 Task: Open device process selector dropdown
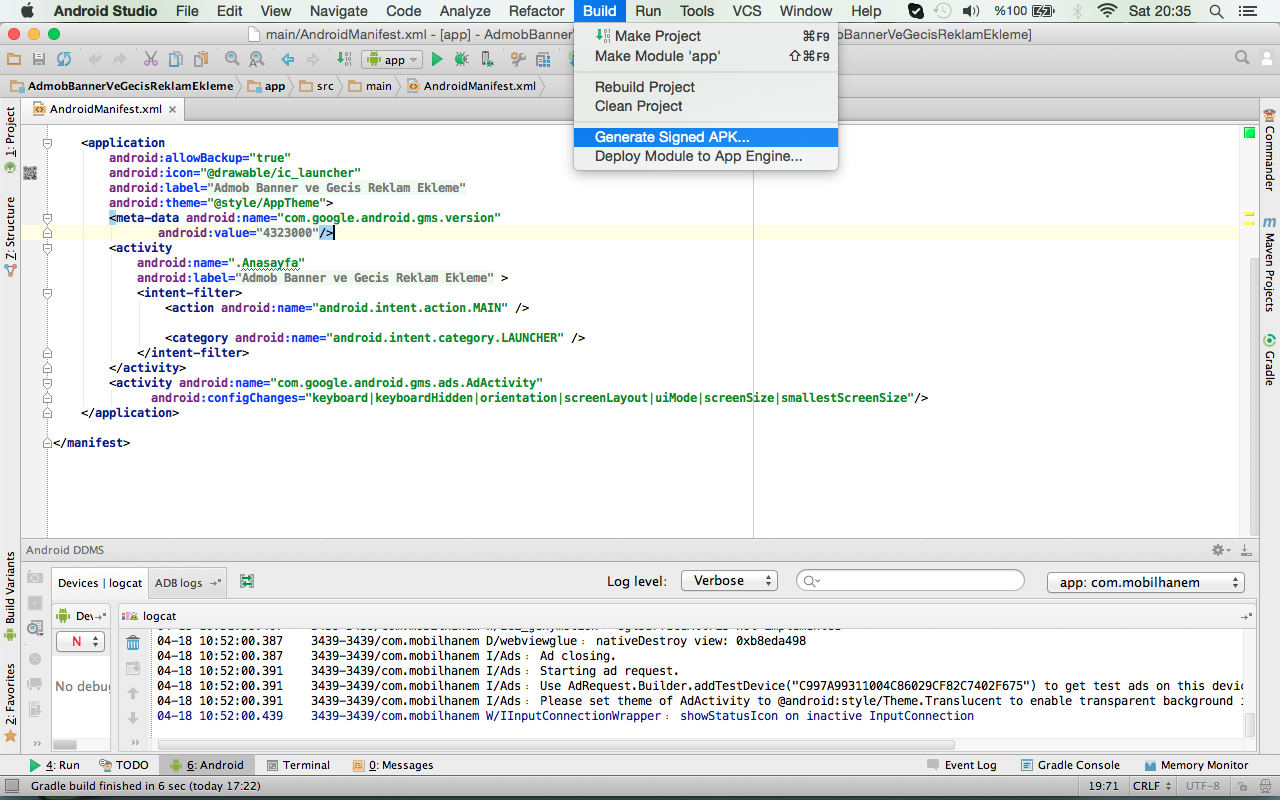coord(79,642)
